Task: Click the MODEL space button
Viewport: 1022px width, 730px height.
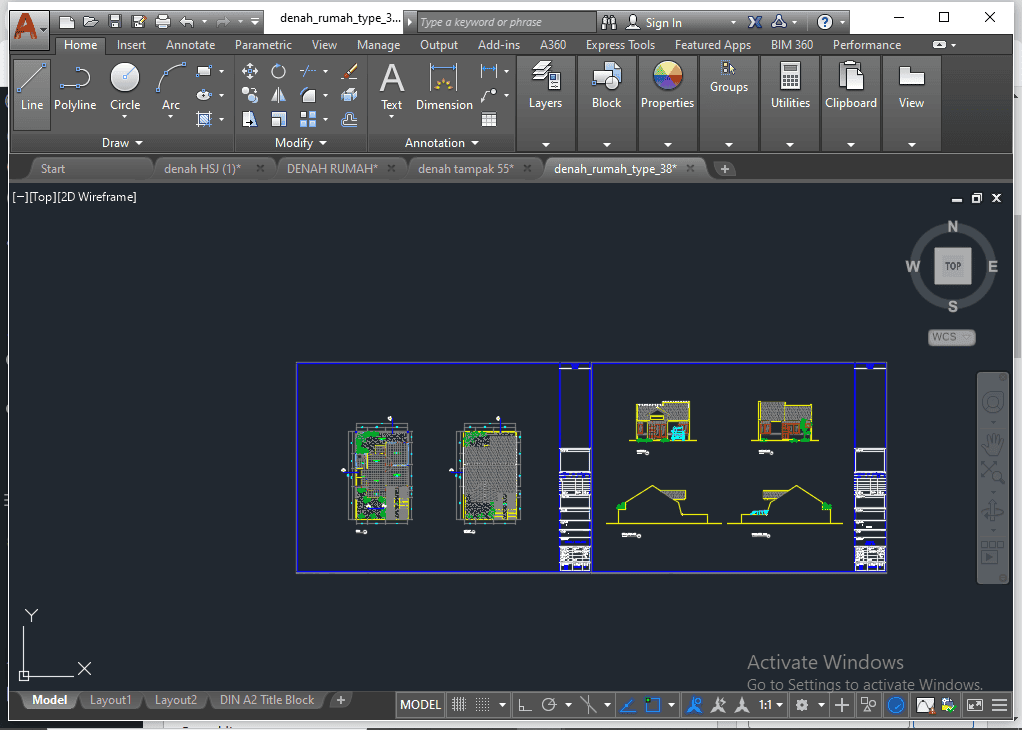Action: coord(420,705)
